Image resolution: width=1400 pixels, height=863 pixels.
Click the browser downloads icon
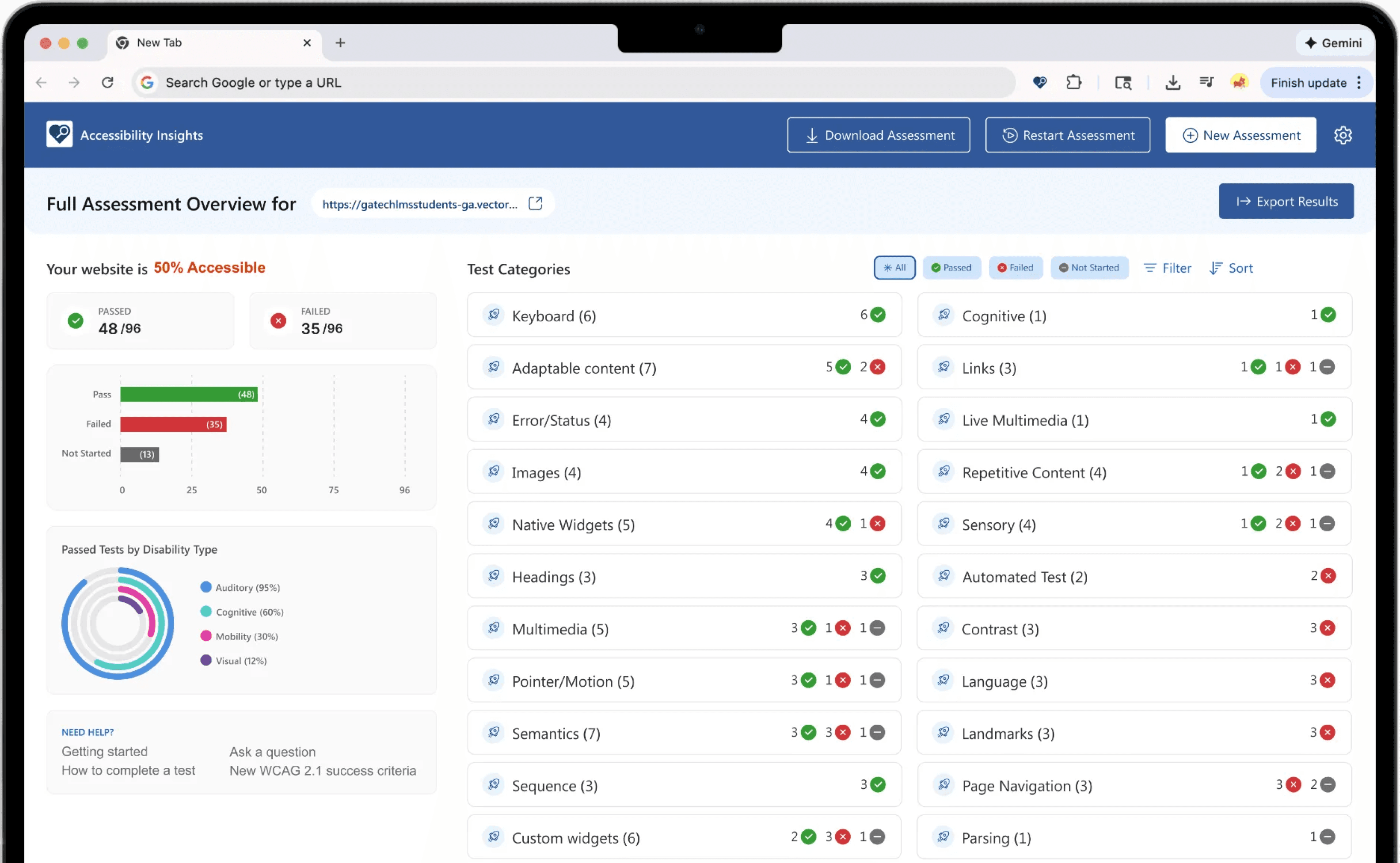pos(1172,83)
